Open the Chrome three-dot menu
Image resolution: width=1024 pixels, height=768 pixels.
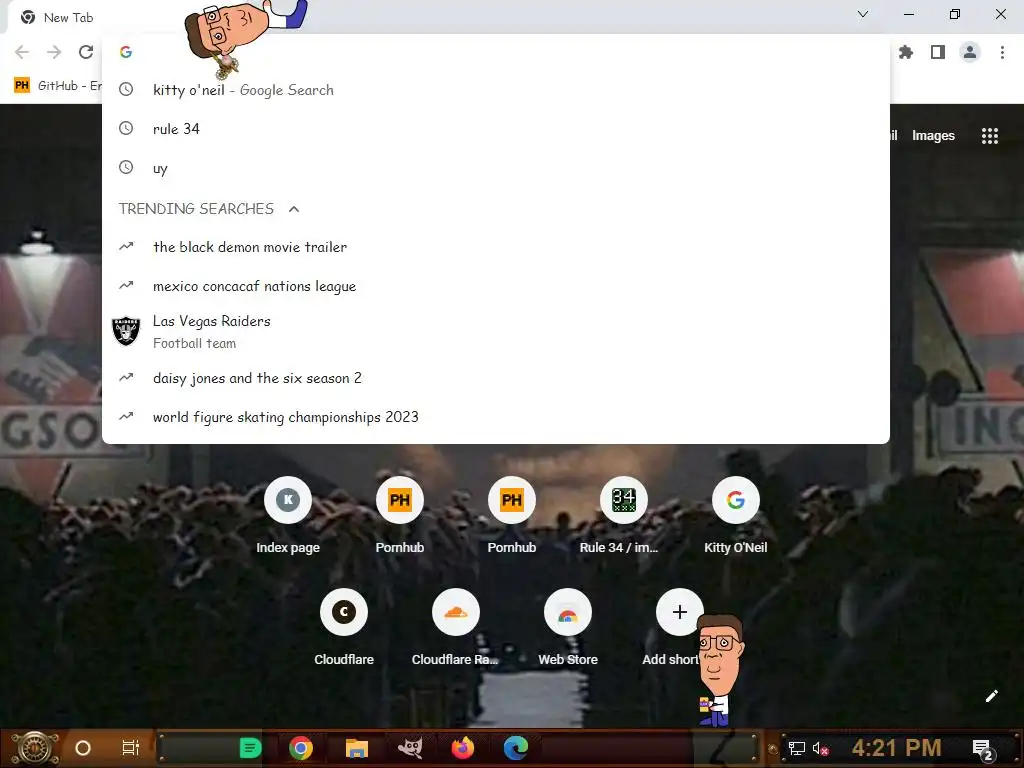coord(1002,52)
